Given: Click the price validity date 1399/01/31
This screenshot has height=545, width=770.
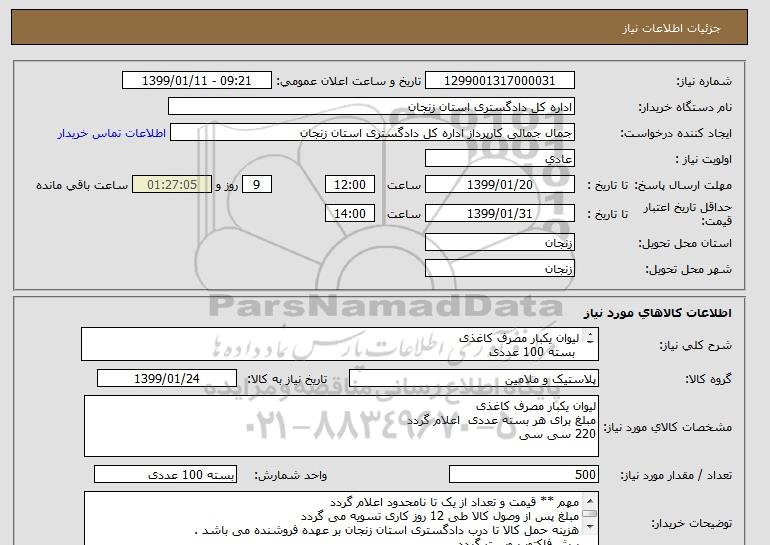Looking at the screenshot, I should pyautogui.click(x=499, y=214).
